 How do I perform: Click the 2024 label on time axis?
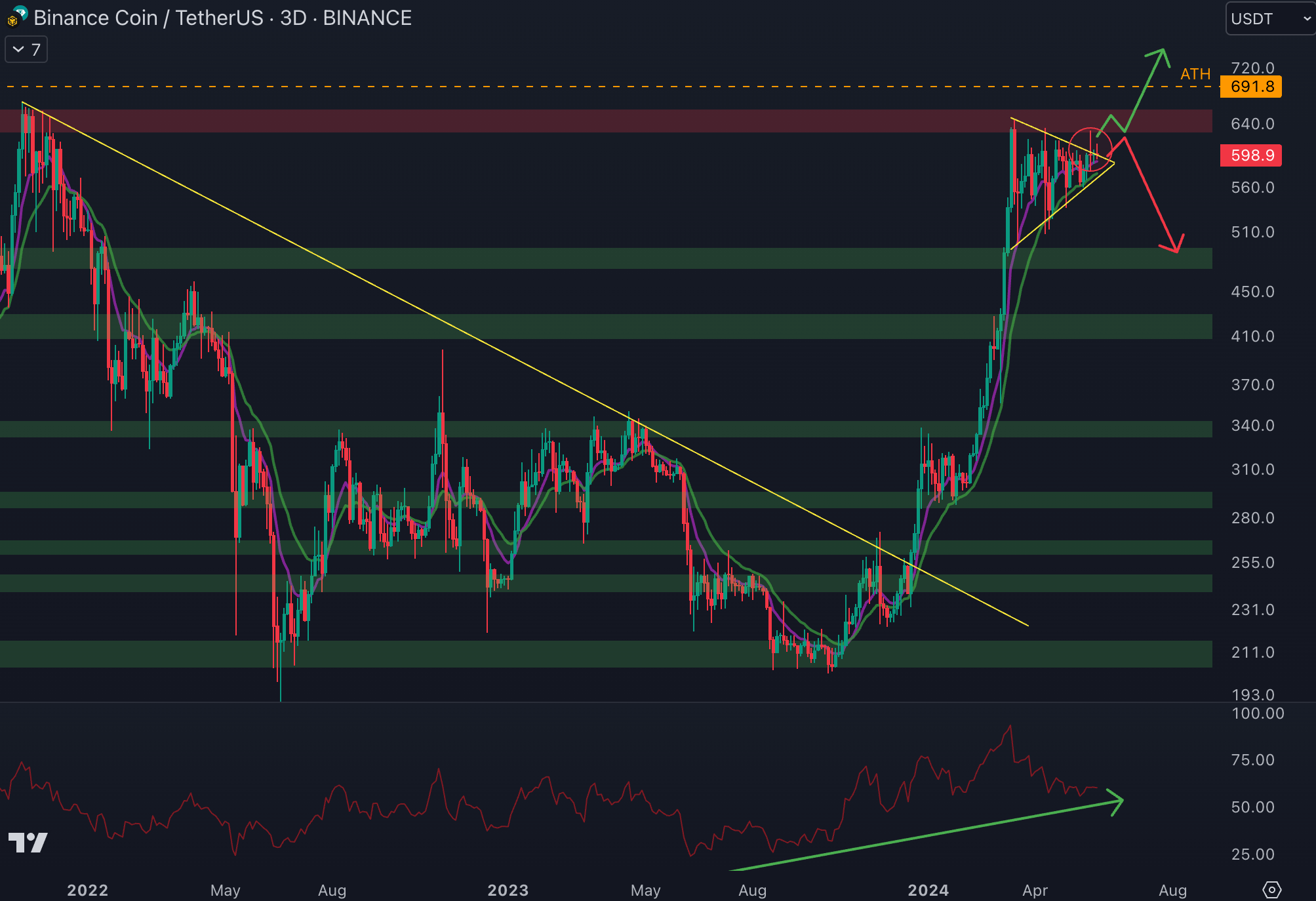pos(927,890)
